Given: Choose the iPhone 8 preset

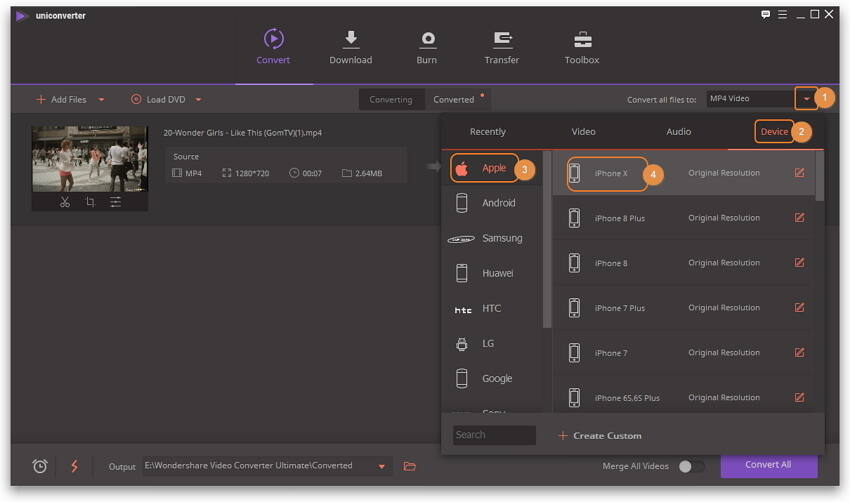Looking at the screenshot, I should click(x=683, y=263).
